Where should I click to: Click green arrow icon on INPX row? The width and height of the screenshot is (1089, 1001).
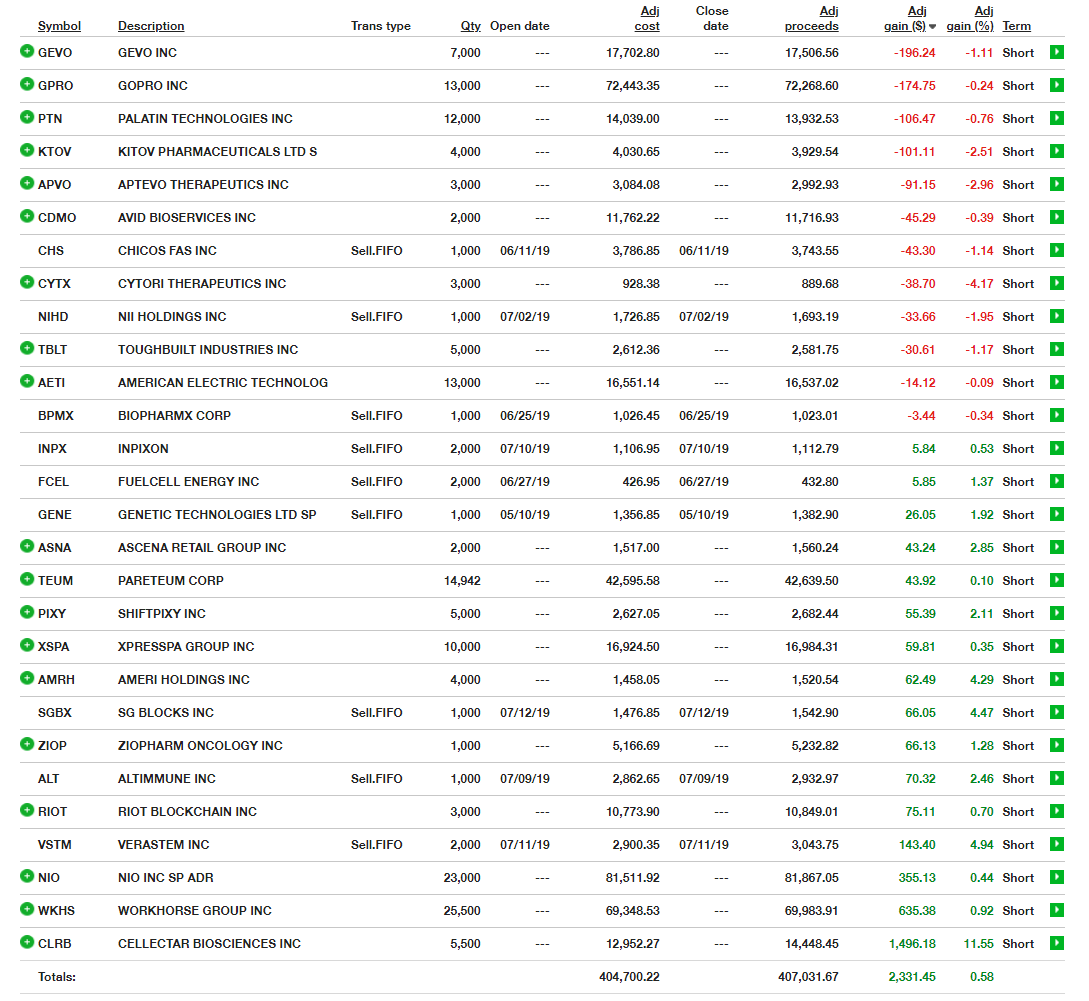tap(1057, 448)
